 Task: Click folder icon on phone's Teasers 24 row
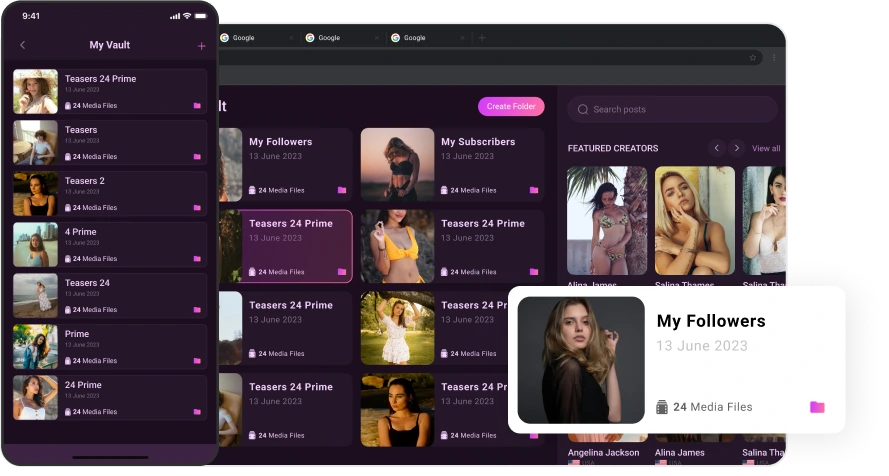[x=197, y=309]
